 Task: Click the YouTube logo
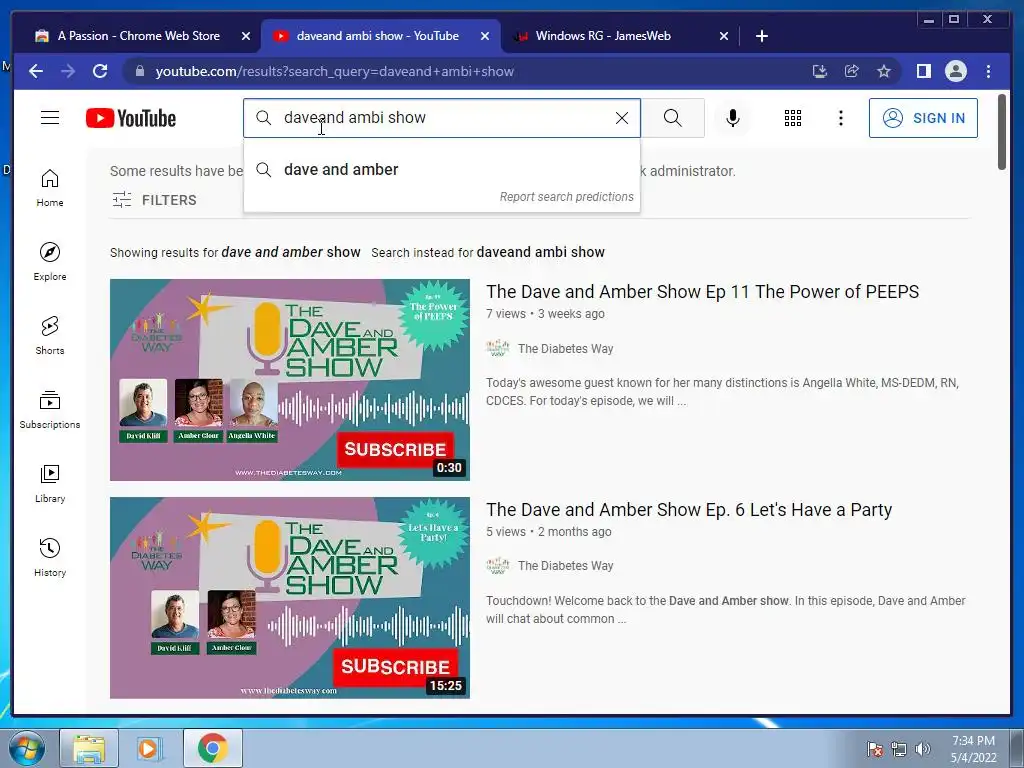click(x=131, y=118)
